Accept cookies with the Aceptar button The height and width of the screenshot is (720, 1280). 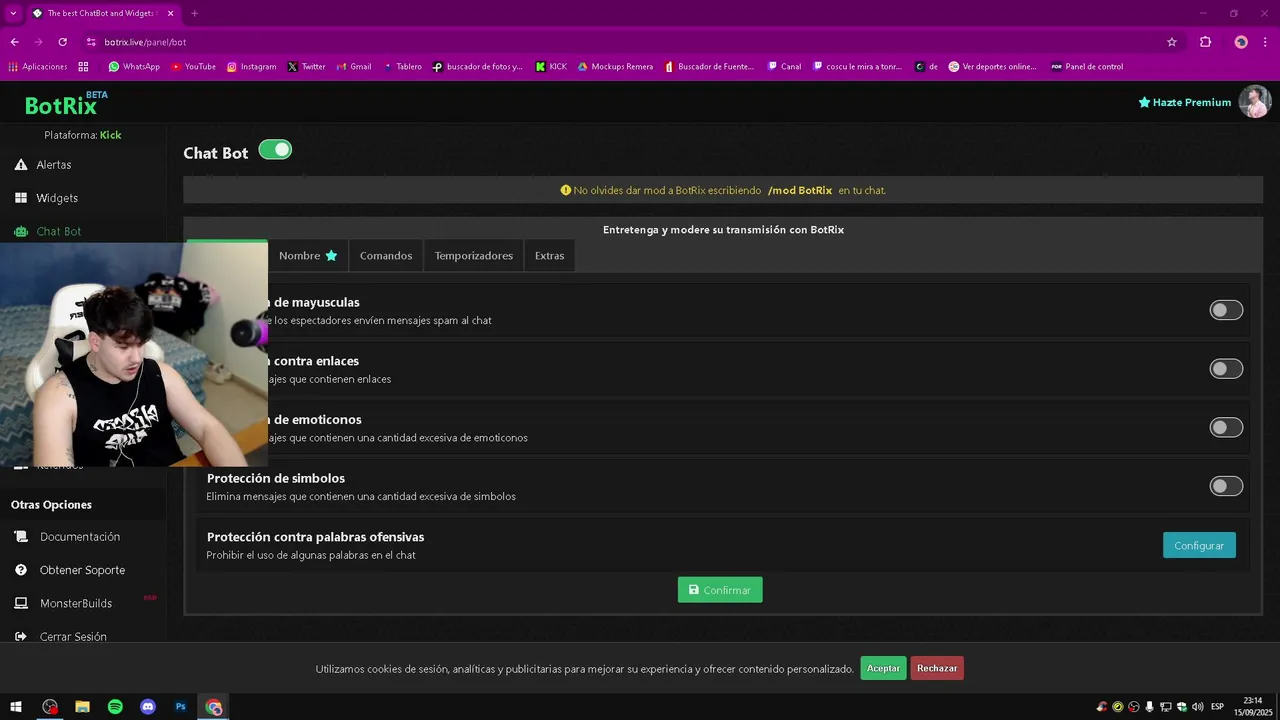[883, 668]
